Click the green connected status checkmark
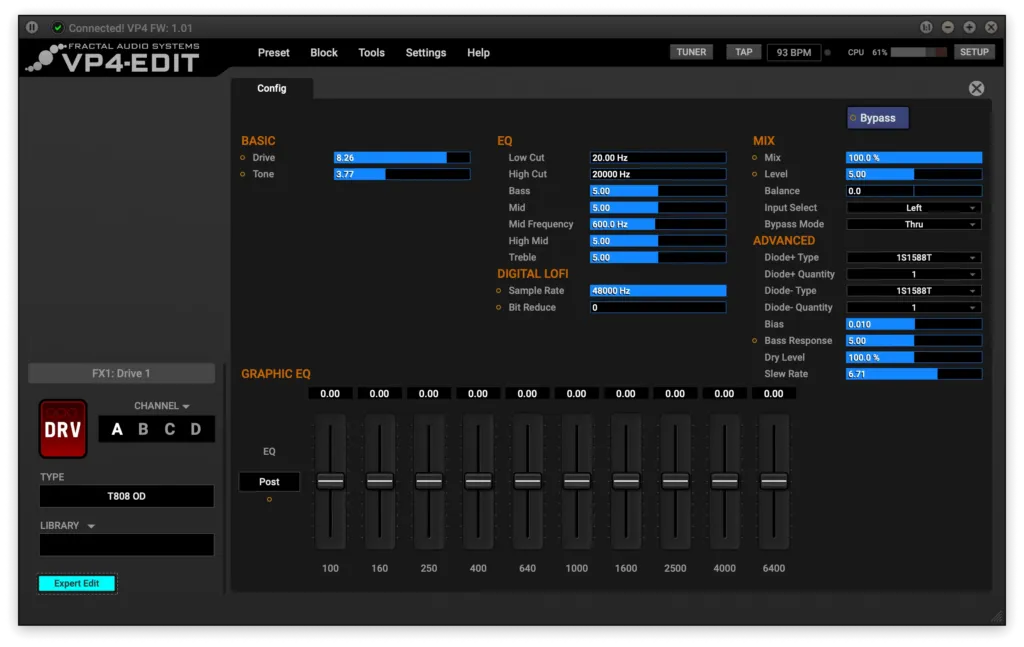 (57, 28)
